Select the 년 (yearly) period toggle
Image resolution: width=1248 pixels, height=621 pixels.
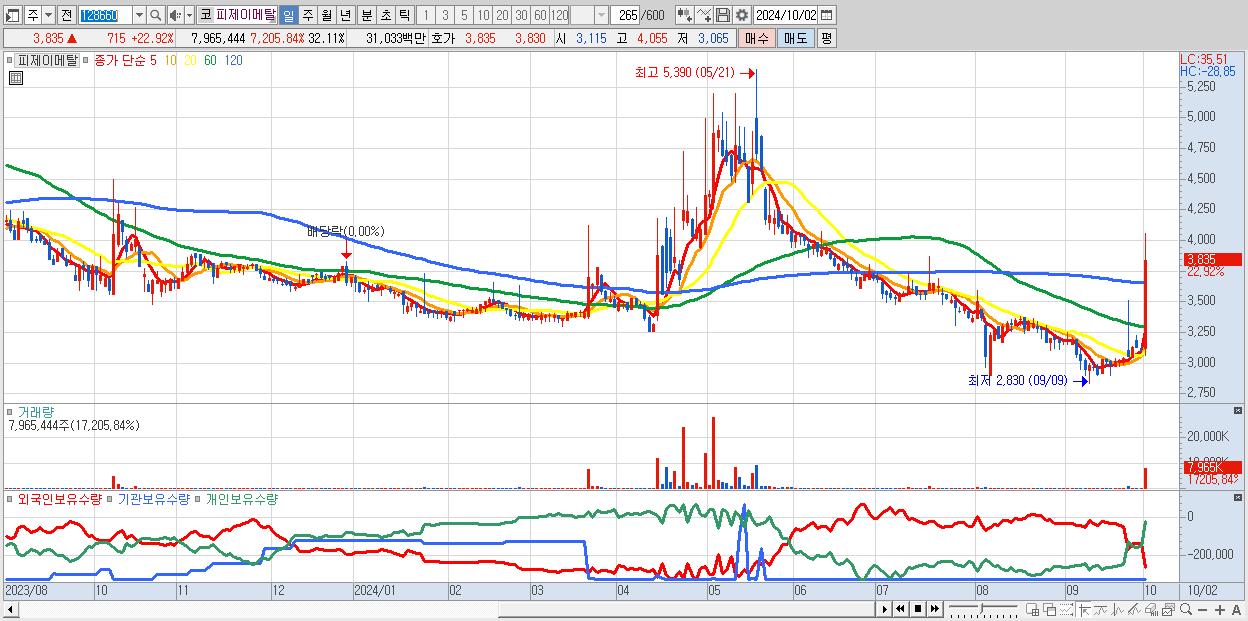[345, 15]
